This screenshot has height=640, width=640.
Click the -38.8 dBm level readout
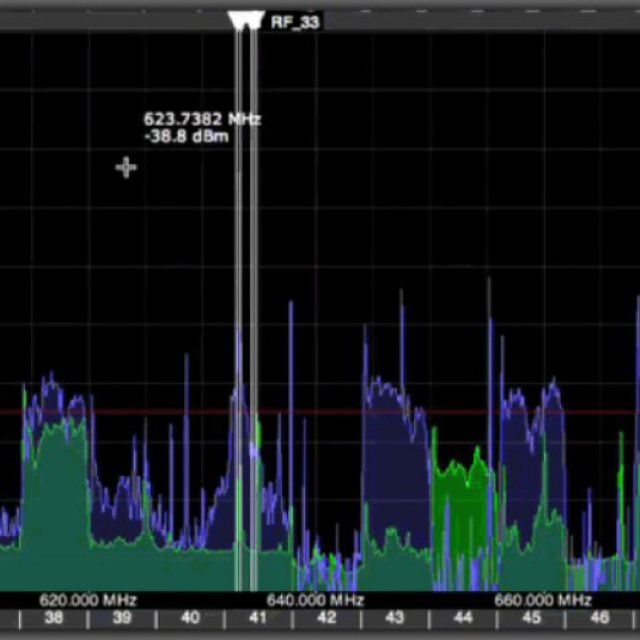185,135
